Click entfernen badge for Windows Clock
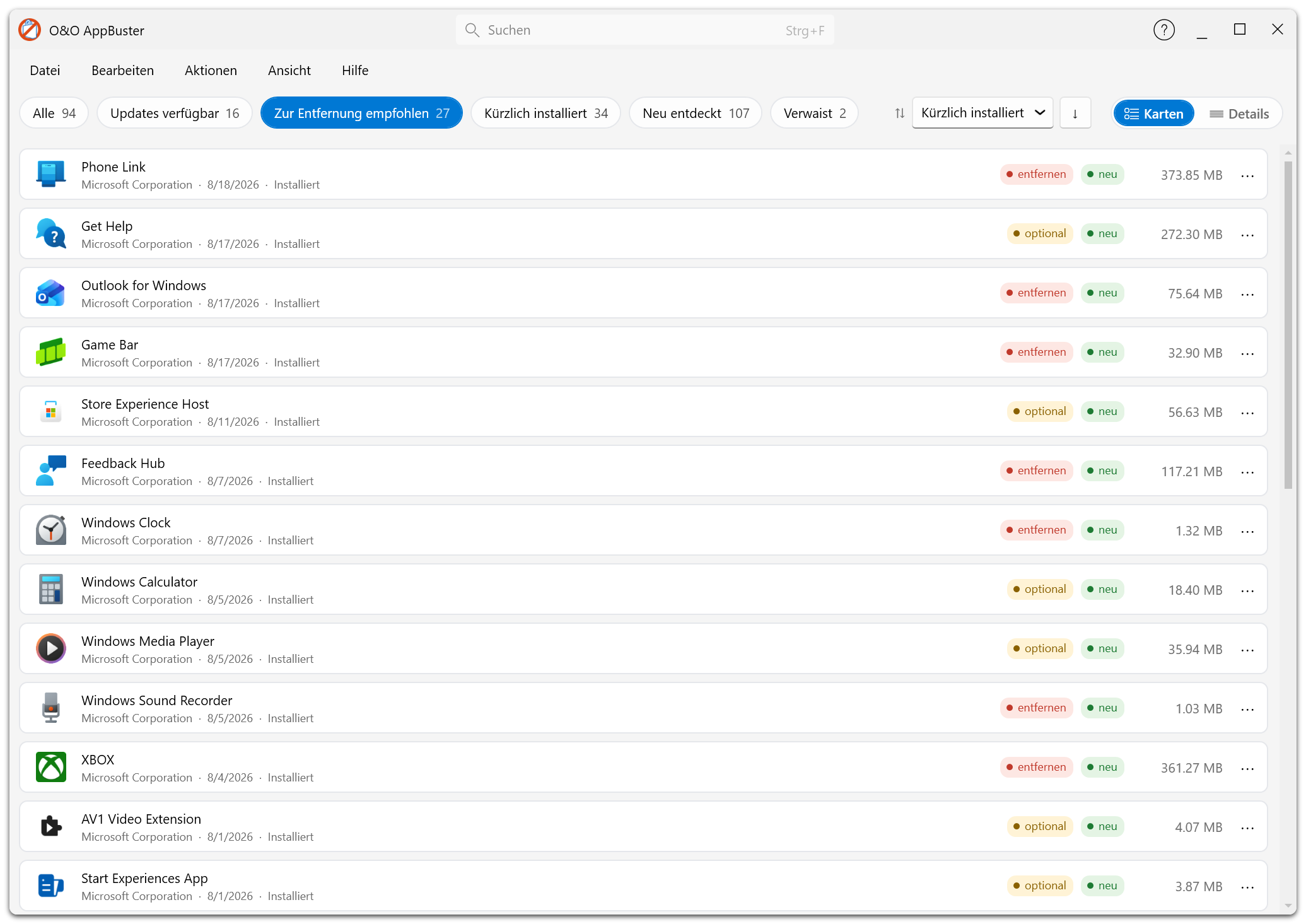 (x=1036, y=530)
